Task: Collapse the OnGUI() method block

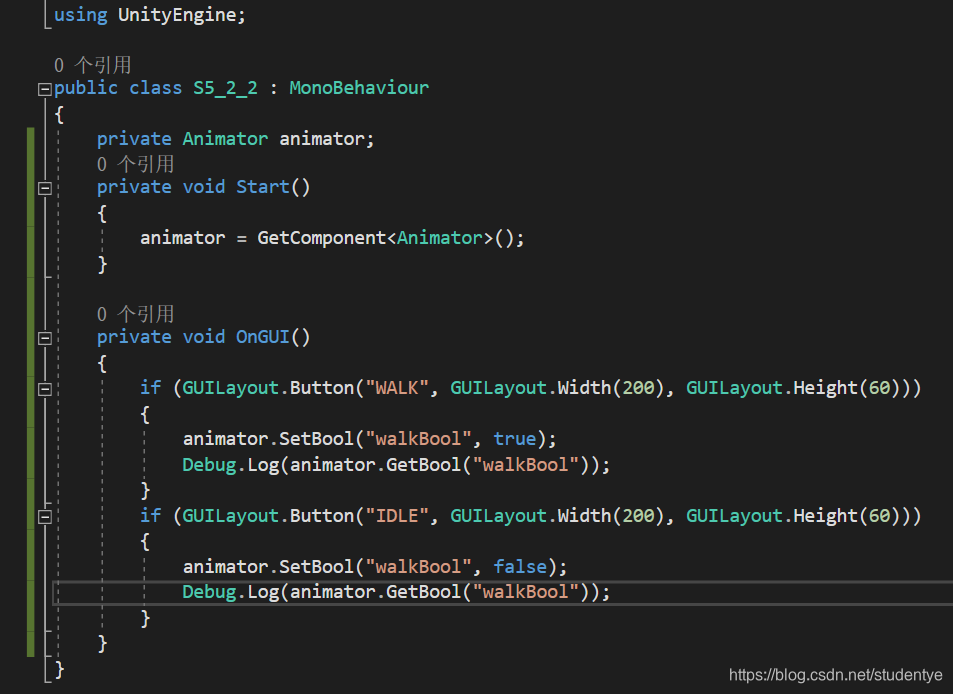Action: [x=44, y=338]
